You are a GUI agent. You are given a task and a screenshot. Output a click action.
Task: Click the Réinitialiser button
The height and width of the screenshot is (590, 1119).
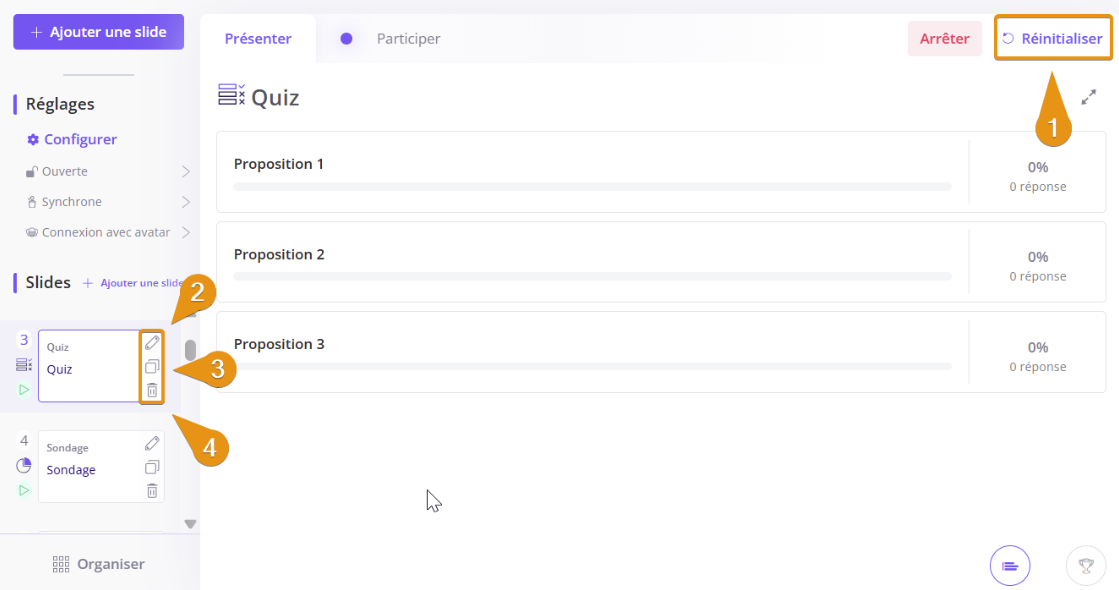point(1052,39)
